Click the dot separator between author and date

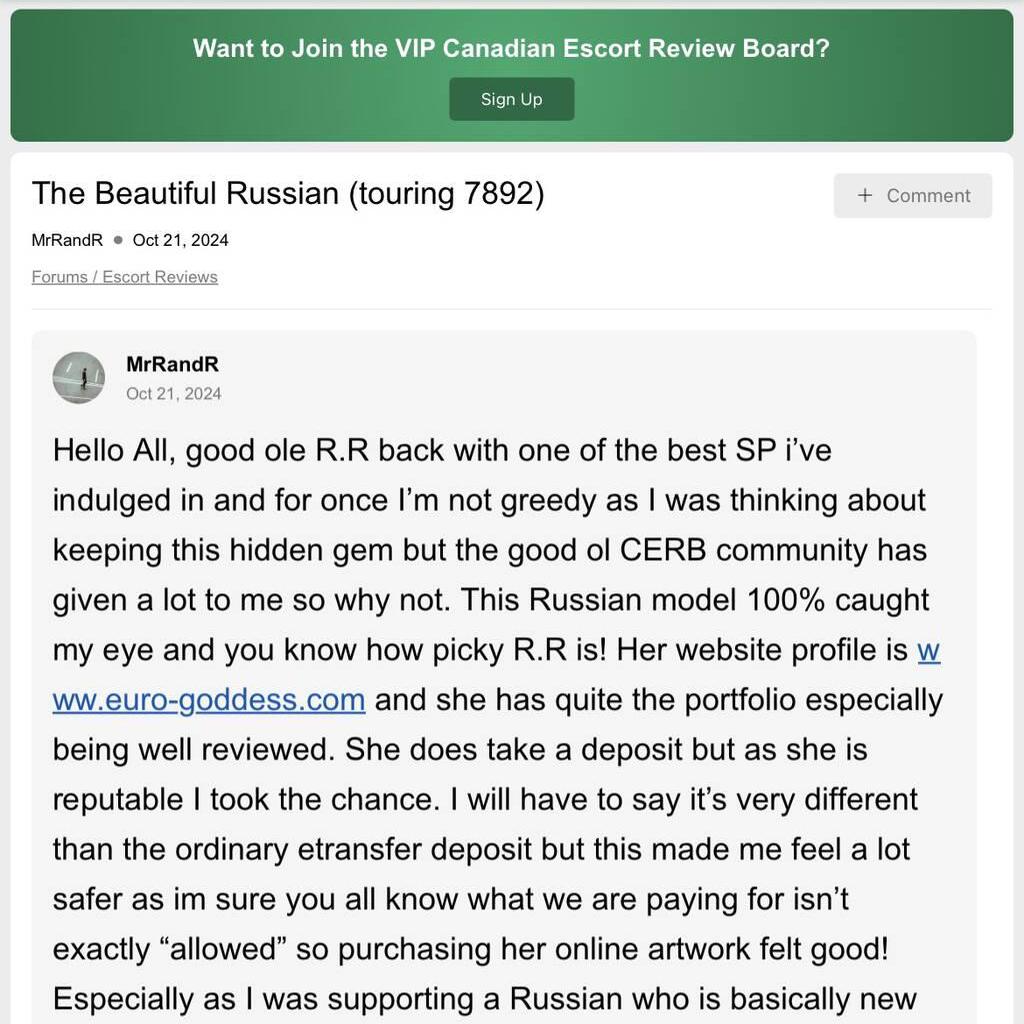[118, 240]
